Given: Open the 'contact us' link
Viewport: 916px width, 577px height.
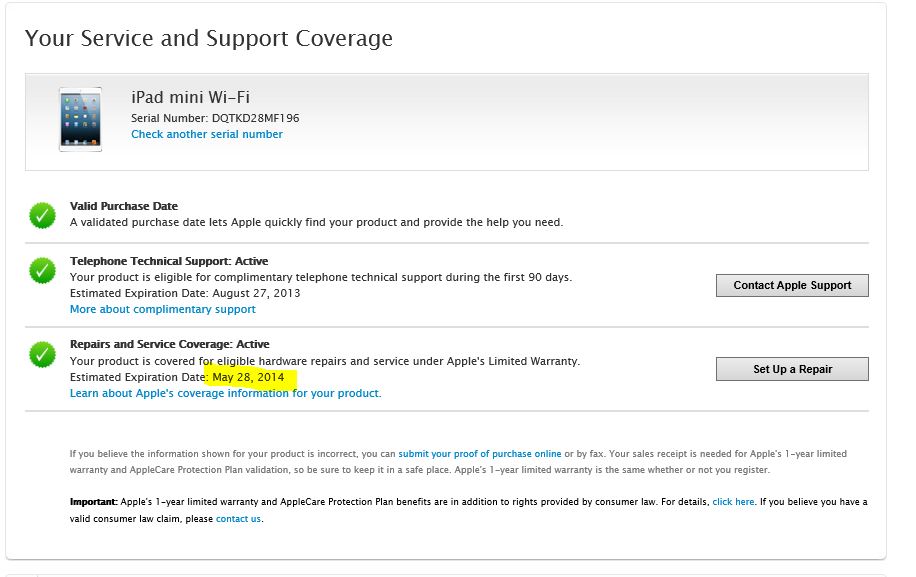Looking at the screenshot, I should click(239, 519).
